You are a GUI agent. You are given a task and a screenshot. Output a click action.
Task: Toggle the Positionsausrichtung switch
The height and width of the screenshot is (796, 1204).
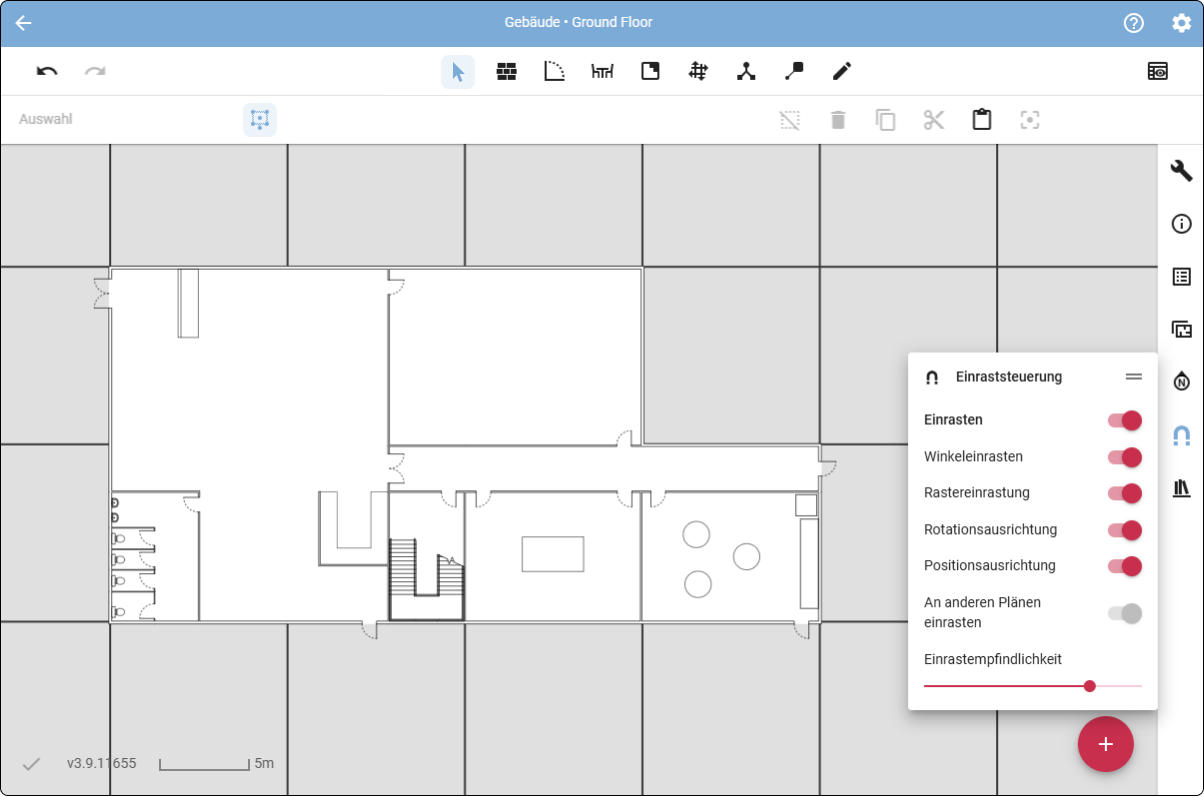(1124, 566)
